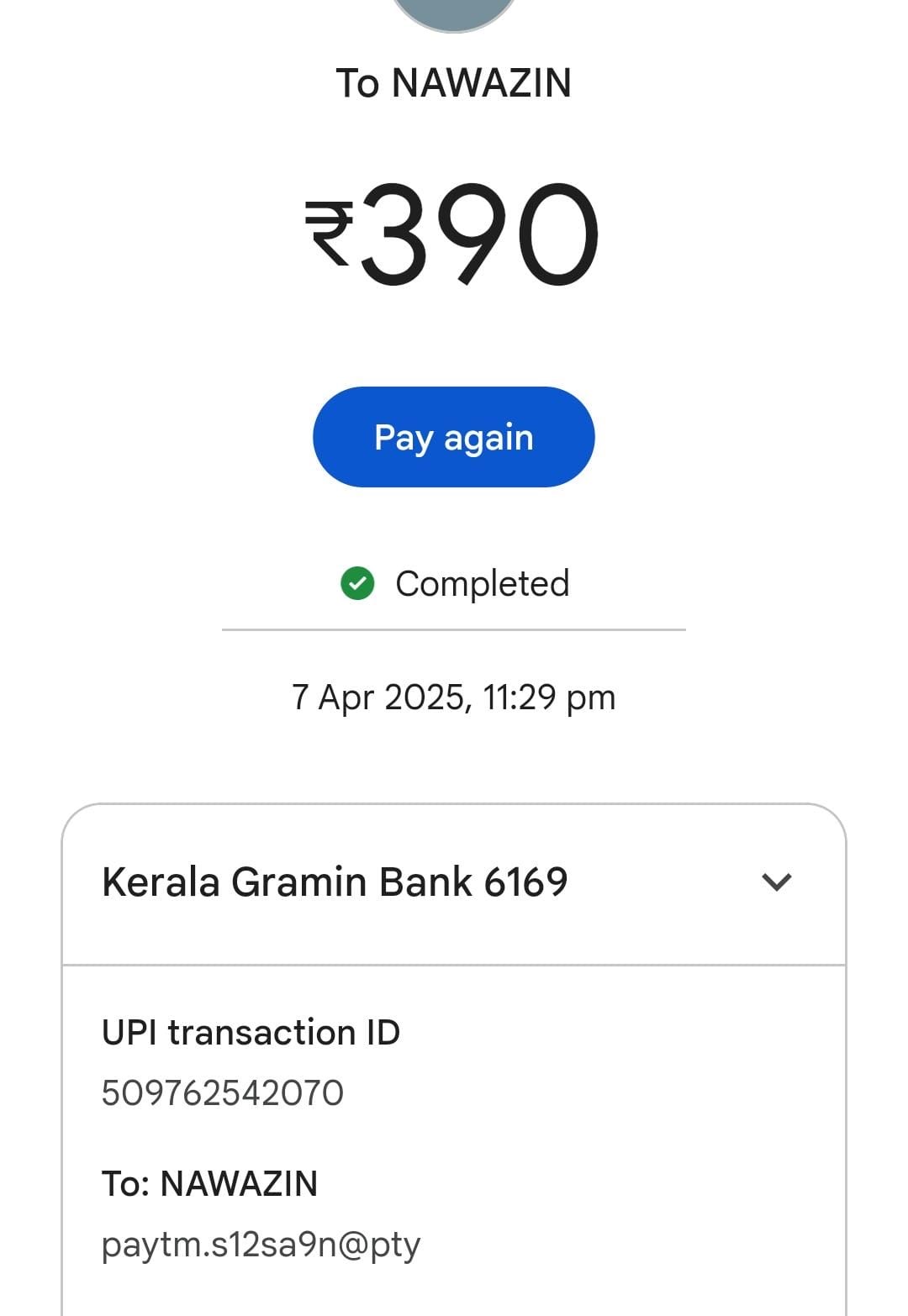Expand the Kerala Gramin Bank chevron

click(776, 882)
